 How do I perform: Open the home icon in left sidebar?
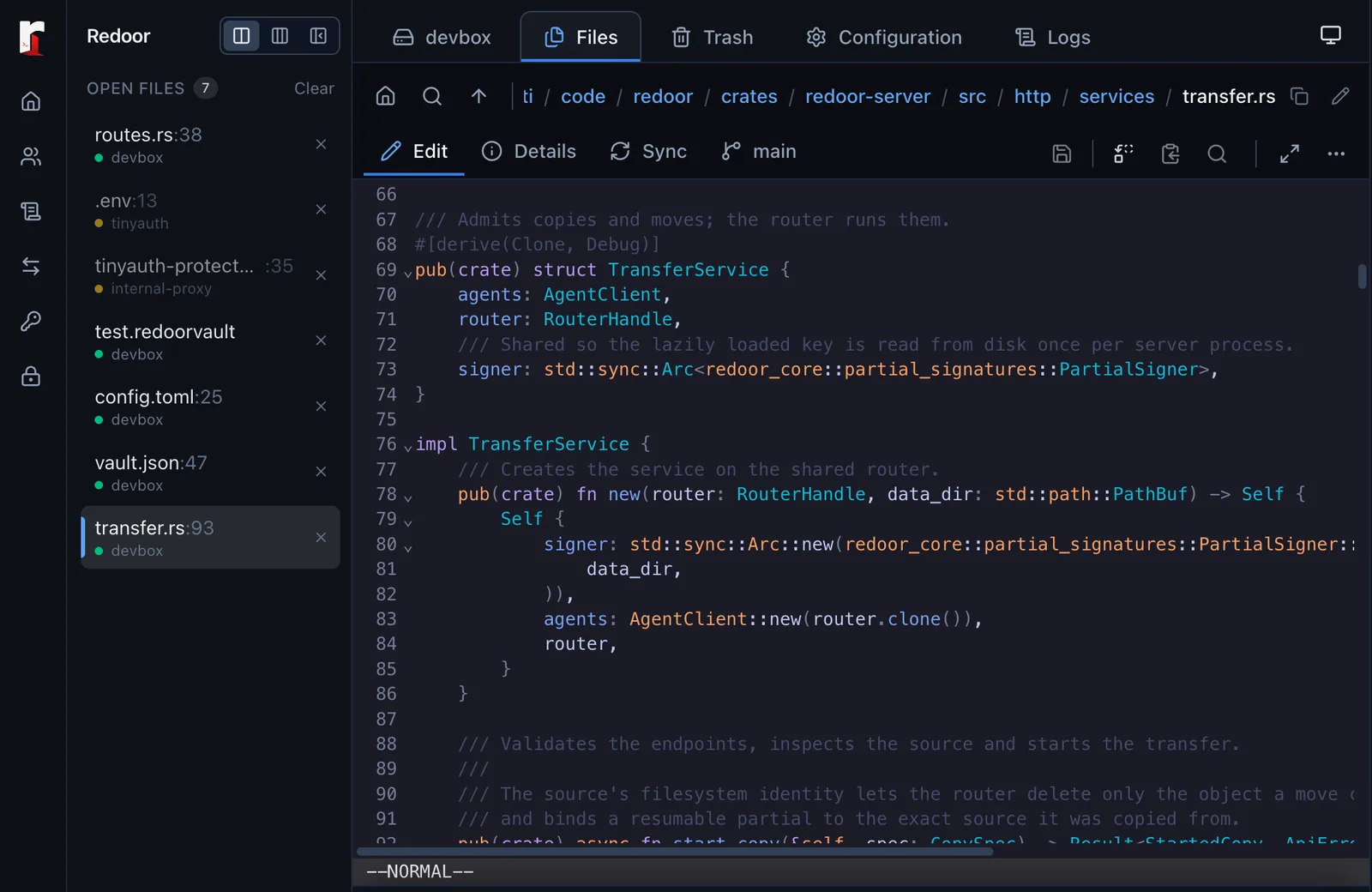click(31, 101)
